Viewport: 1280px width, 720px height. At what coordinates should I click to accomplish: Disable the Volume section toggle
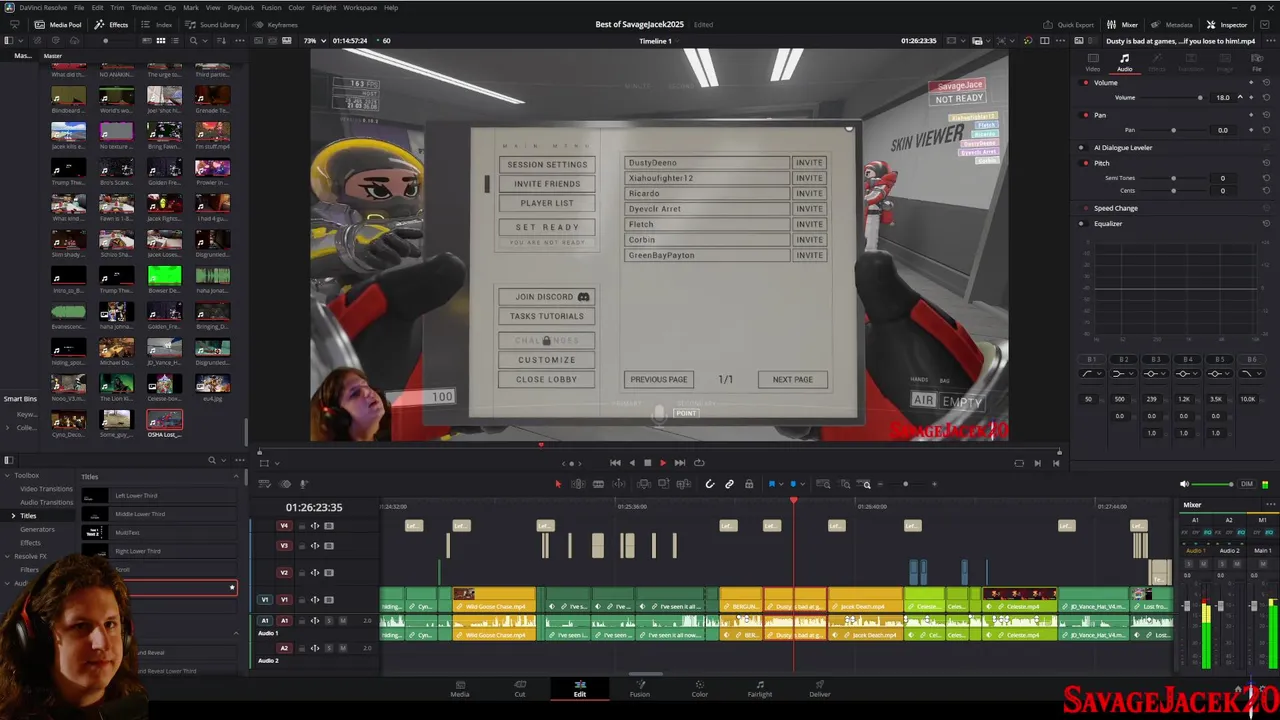tap(1086, 83)
